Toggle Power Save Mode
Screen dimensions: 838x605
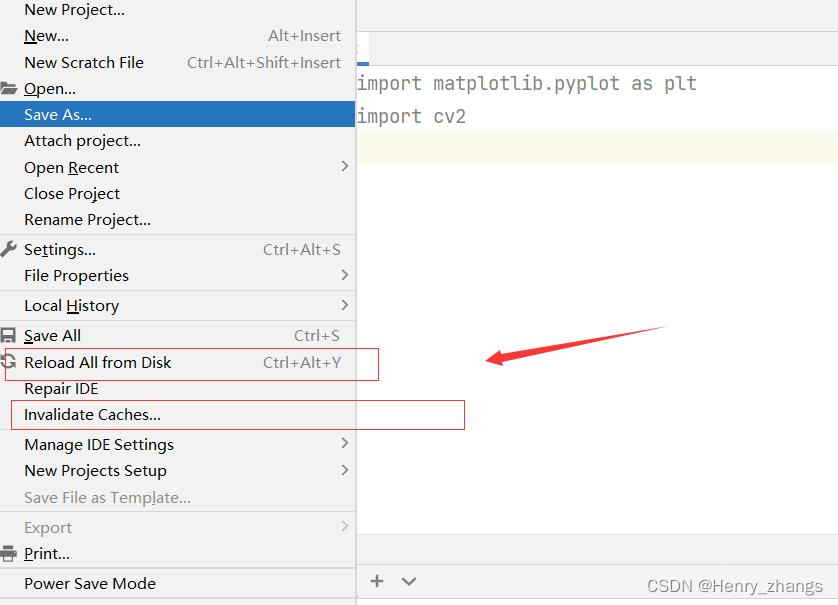[89, 583]
